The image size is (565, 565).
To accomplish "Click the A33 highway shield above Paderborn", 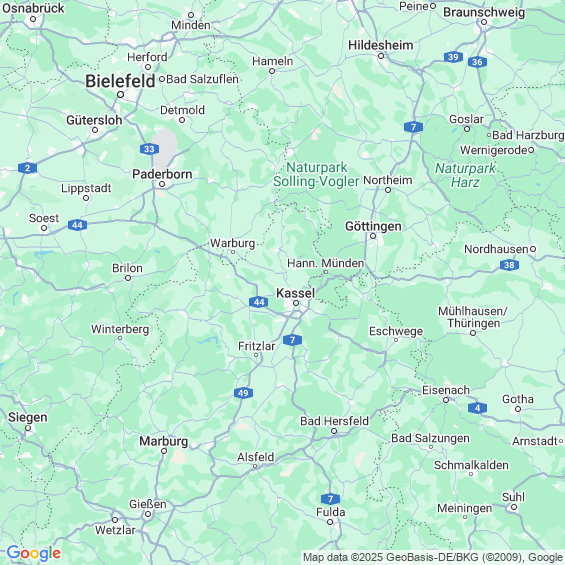I will [149, 149].
